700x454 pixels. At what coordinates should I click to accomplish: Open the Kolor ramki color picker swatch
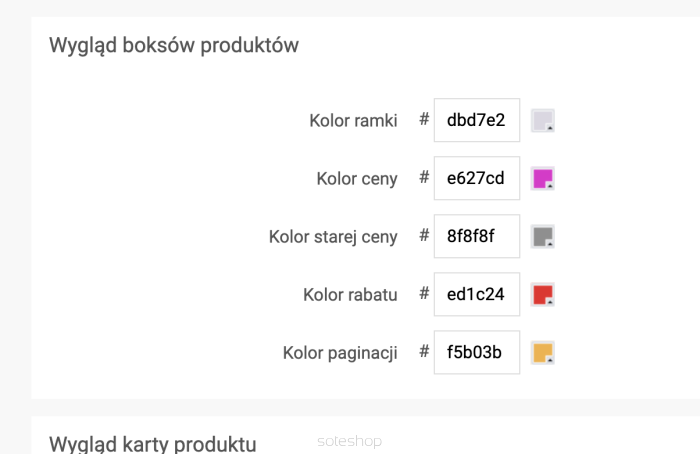[542, 121]
